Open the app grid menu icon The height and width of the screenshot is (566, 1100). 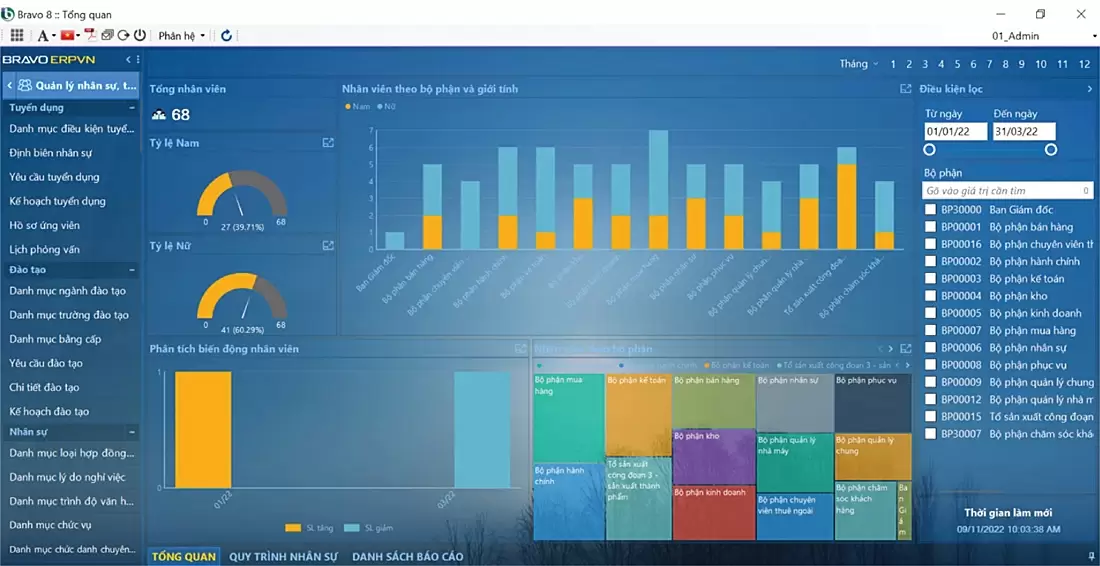pyautogui.click(x=17, y=35)
